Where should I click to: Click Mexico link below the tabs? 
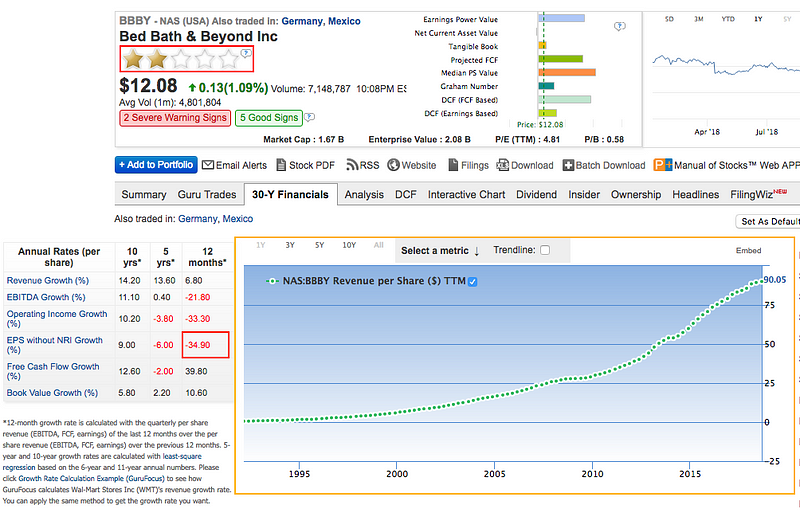pyautogui.click(x=238, y=219)
